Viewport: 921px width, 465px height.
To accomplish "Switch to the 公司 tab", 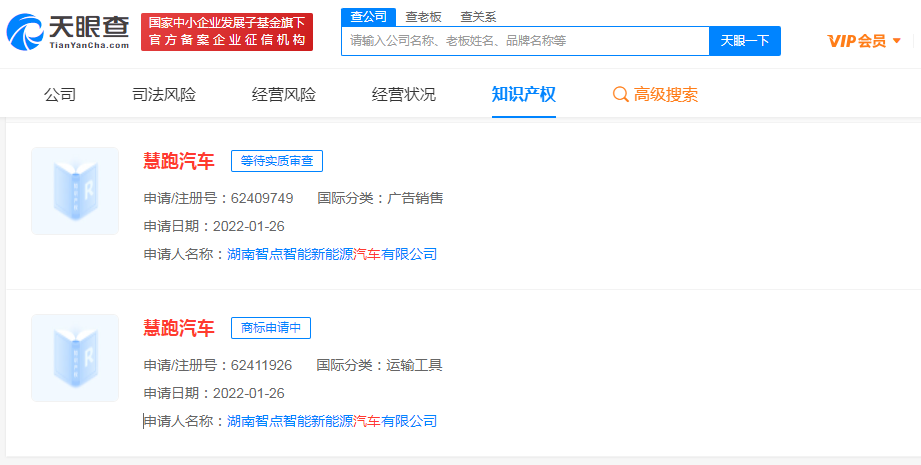I will point(60,95).
